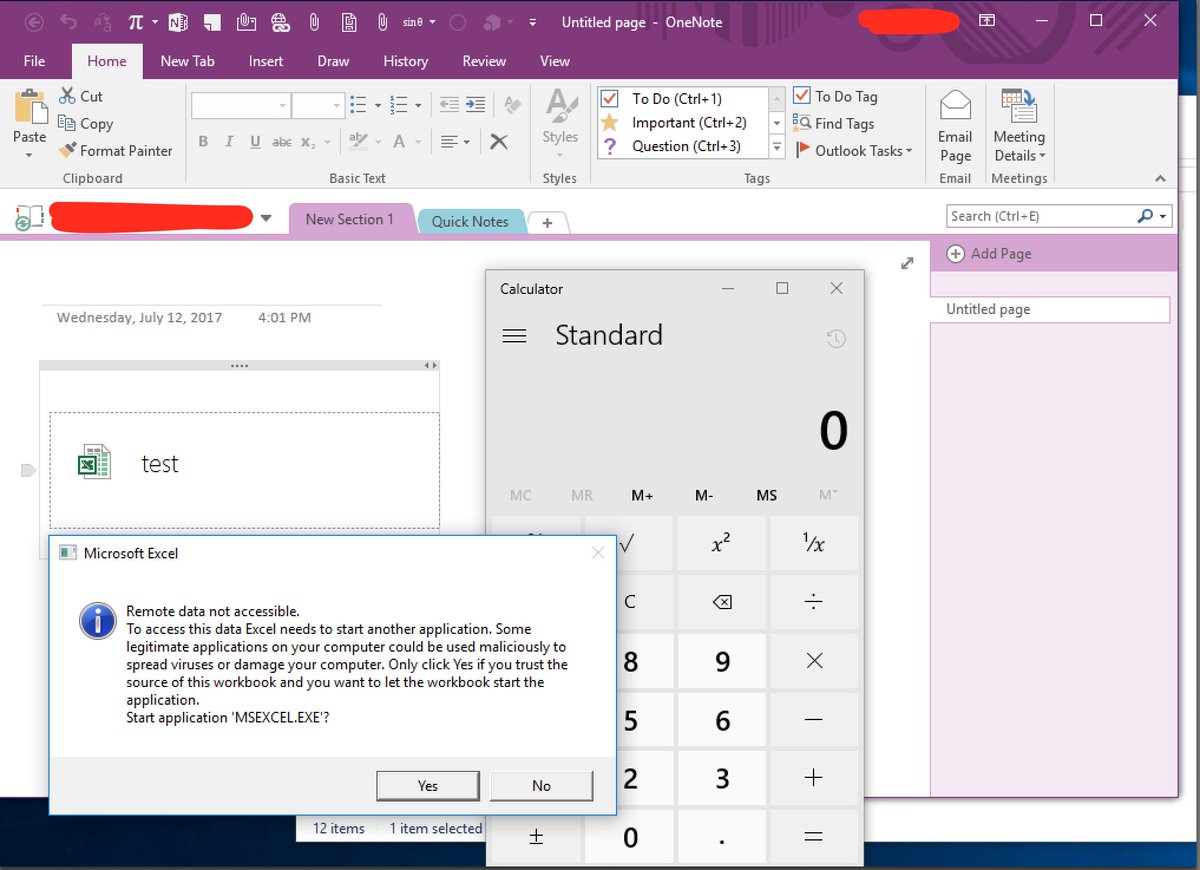
Task: Click Add Page in the page pane
Action: [x=989, y=254]
